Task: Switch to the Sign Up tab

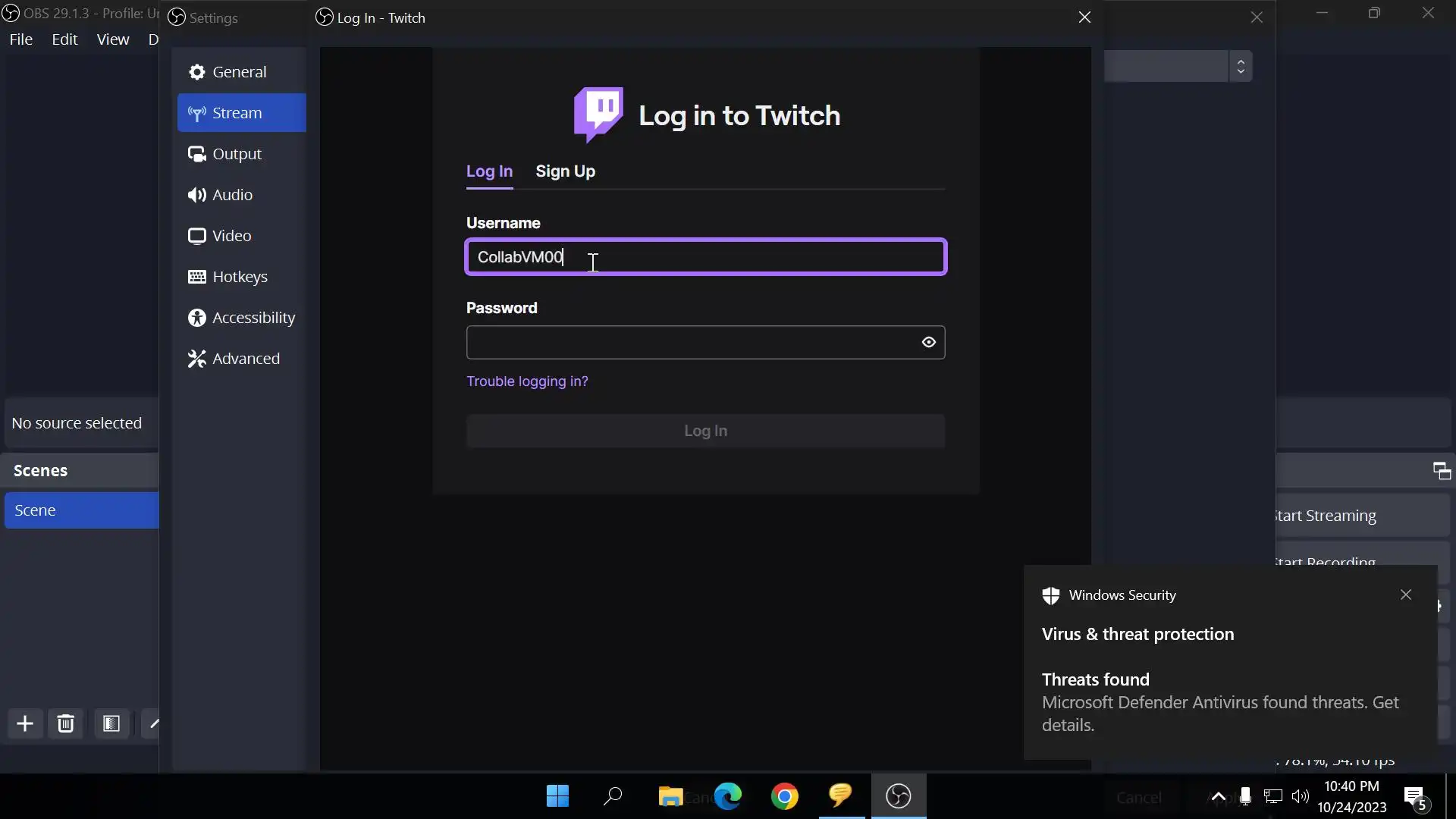Action: pos(565,171)
